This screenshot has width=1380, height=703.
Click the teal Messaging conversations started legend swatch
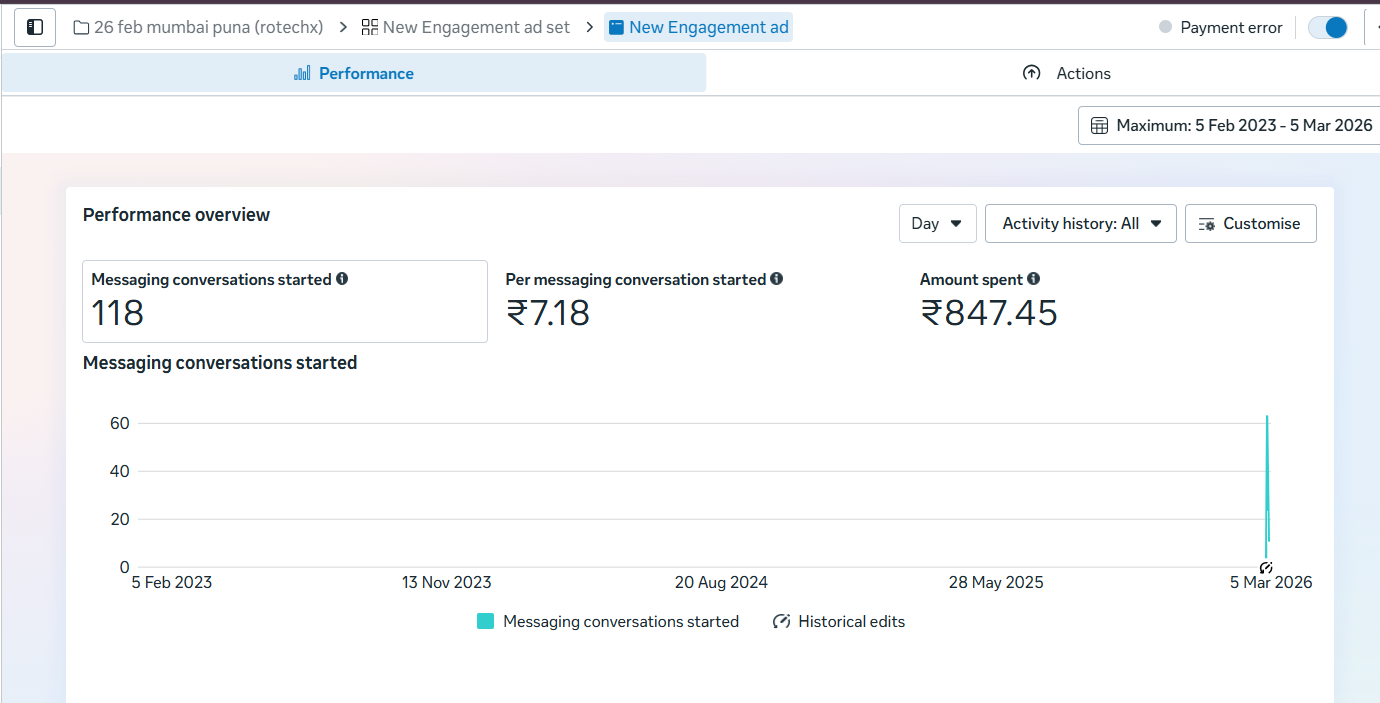click(x=485, y=621)
